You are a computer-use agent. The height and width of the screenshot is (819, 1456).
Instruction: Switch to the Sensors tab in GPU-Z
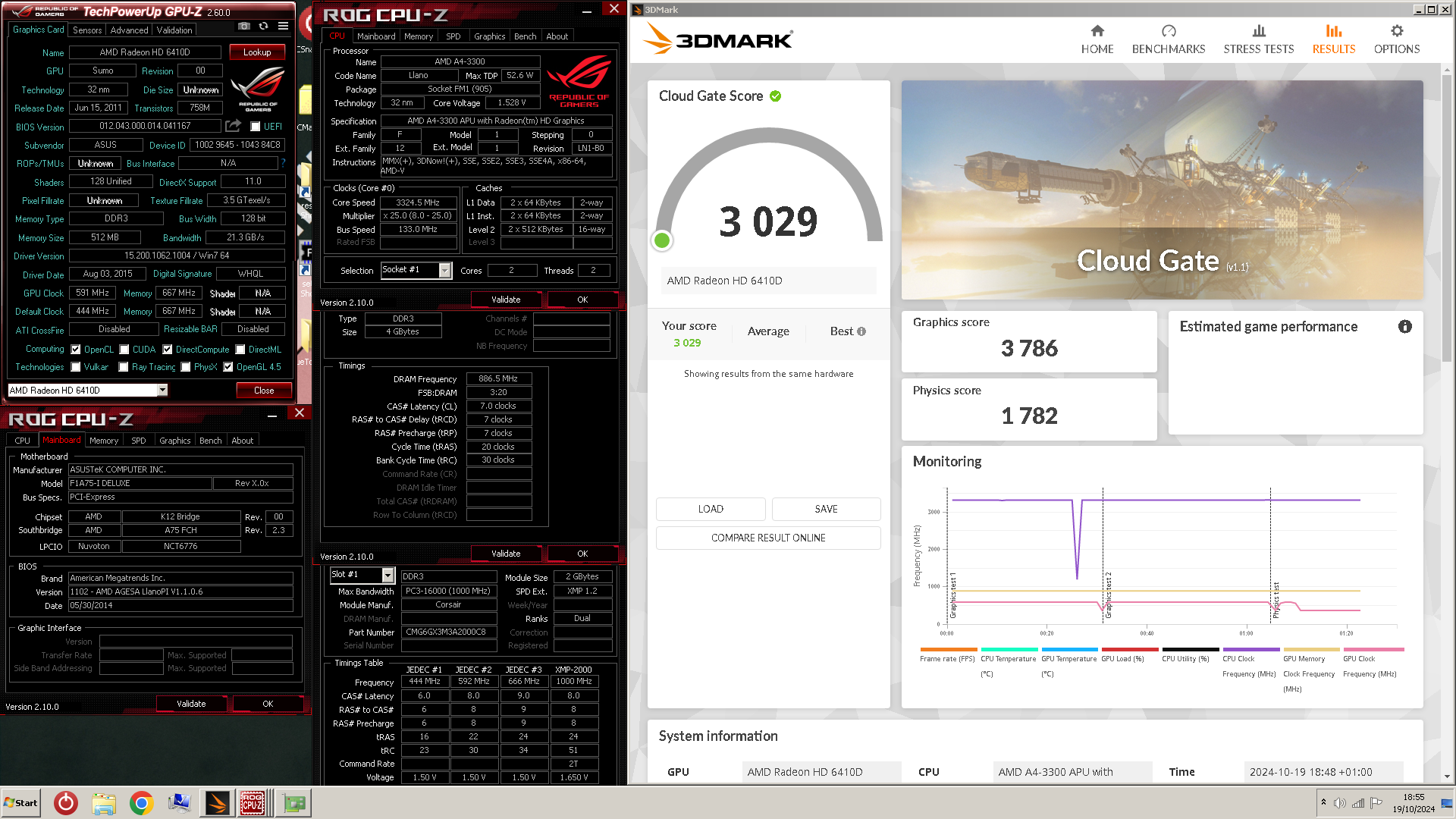[87, 30]
